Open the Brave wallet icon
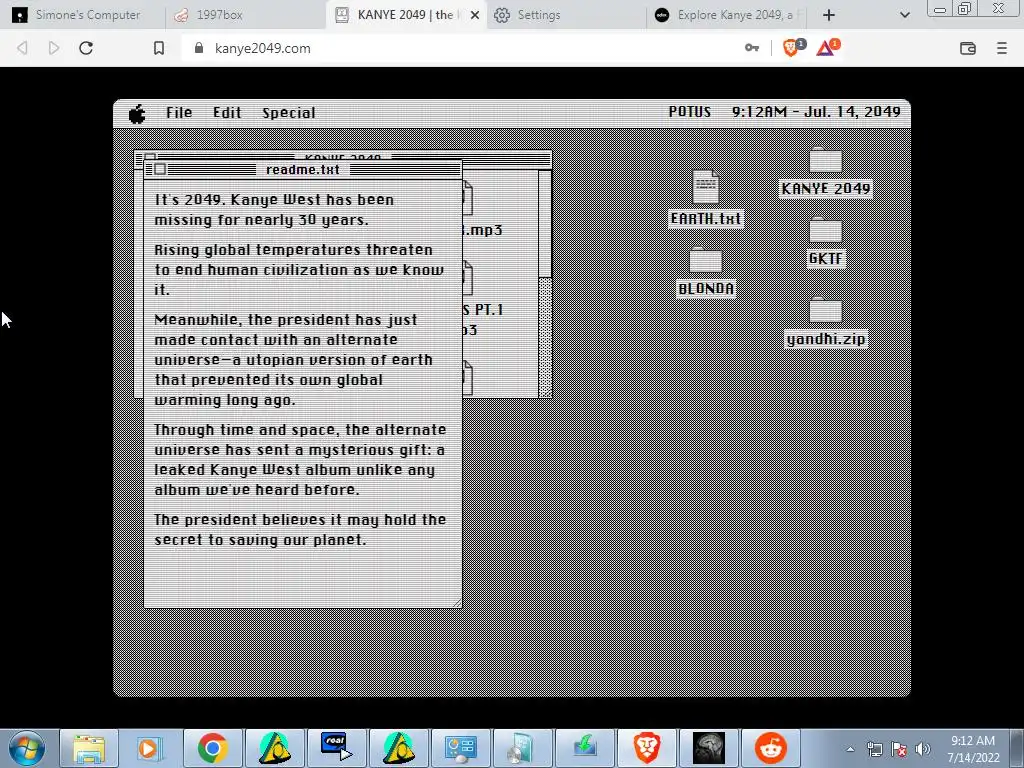This screenshot has width=1024, height=768. click(967, 48)
